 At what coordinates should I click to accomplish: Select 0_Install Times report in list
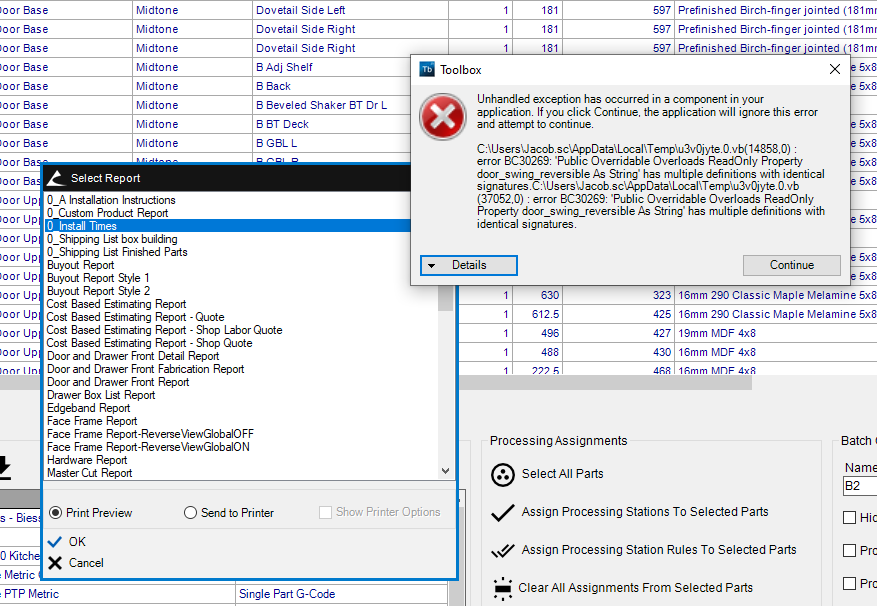82,226
